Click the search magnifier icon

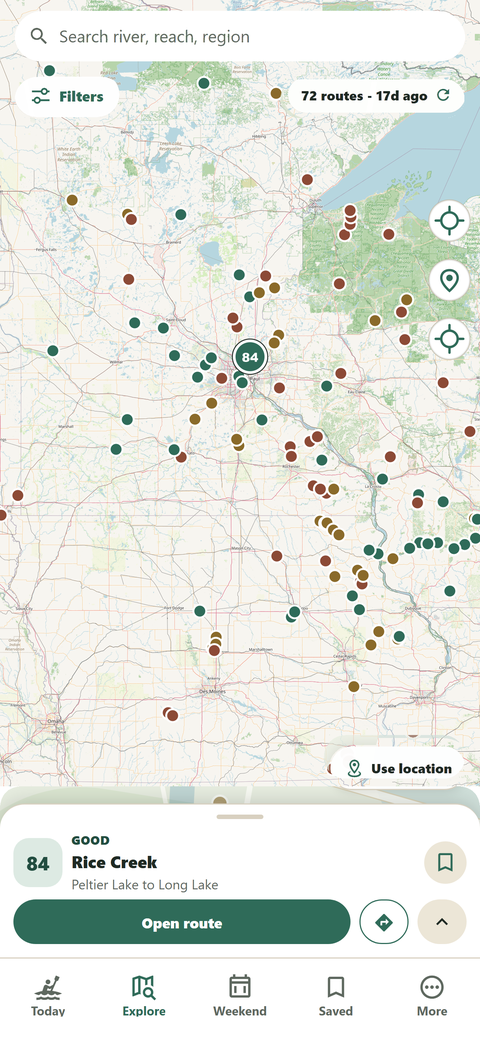pyautogui.click(x=38, y=36)
